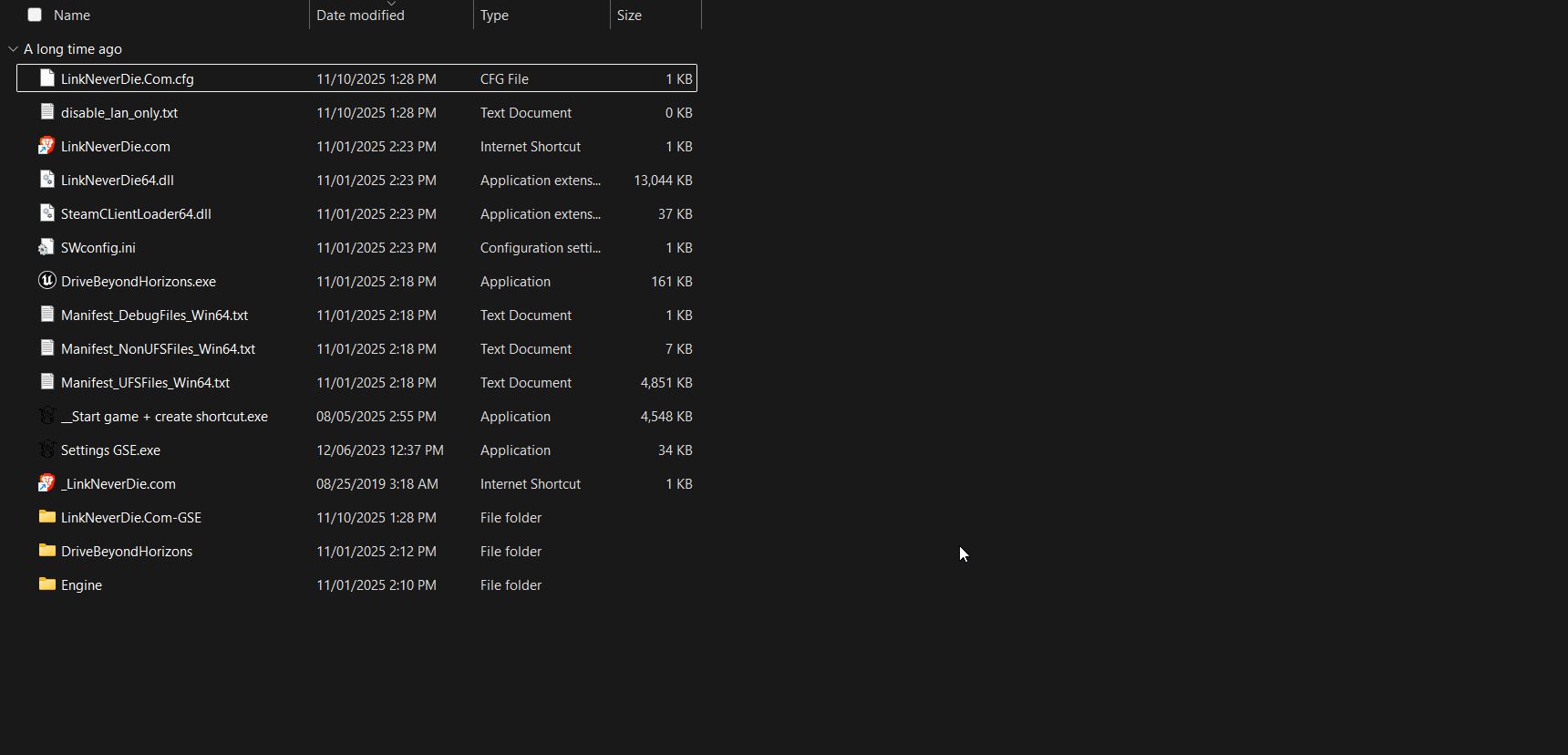
Task: Sort files by the Name column
Action: click(x=72, y=16)
